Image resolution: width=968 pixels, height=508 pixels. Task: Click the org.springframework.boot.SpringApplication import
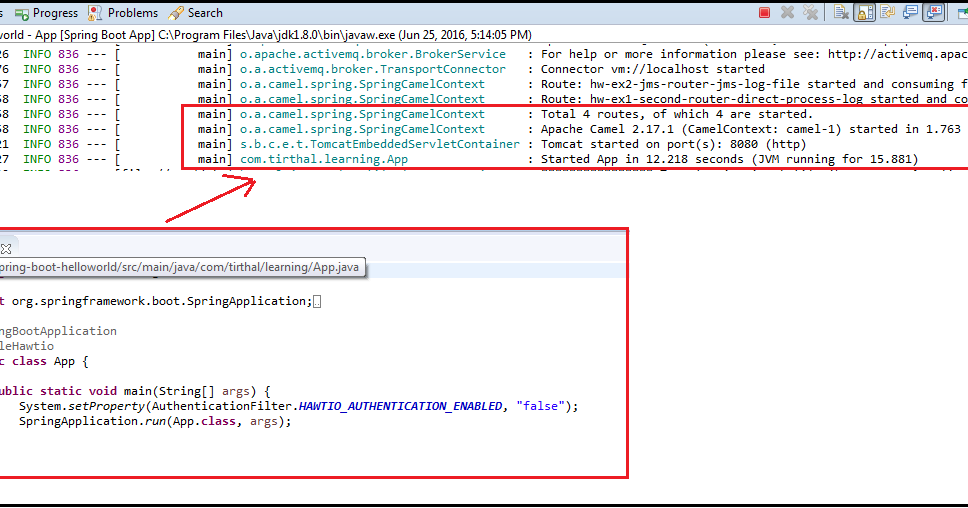tap(162, 301)
